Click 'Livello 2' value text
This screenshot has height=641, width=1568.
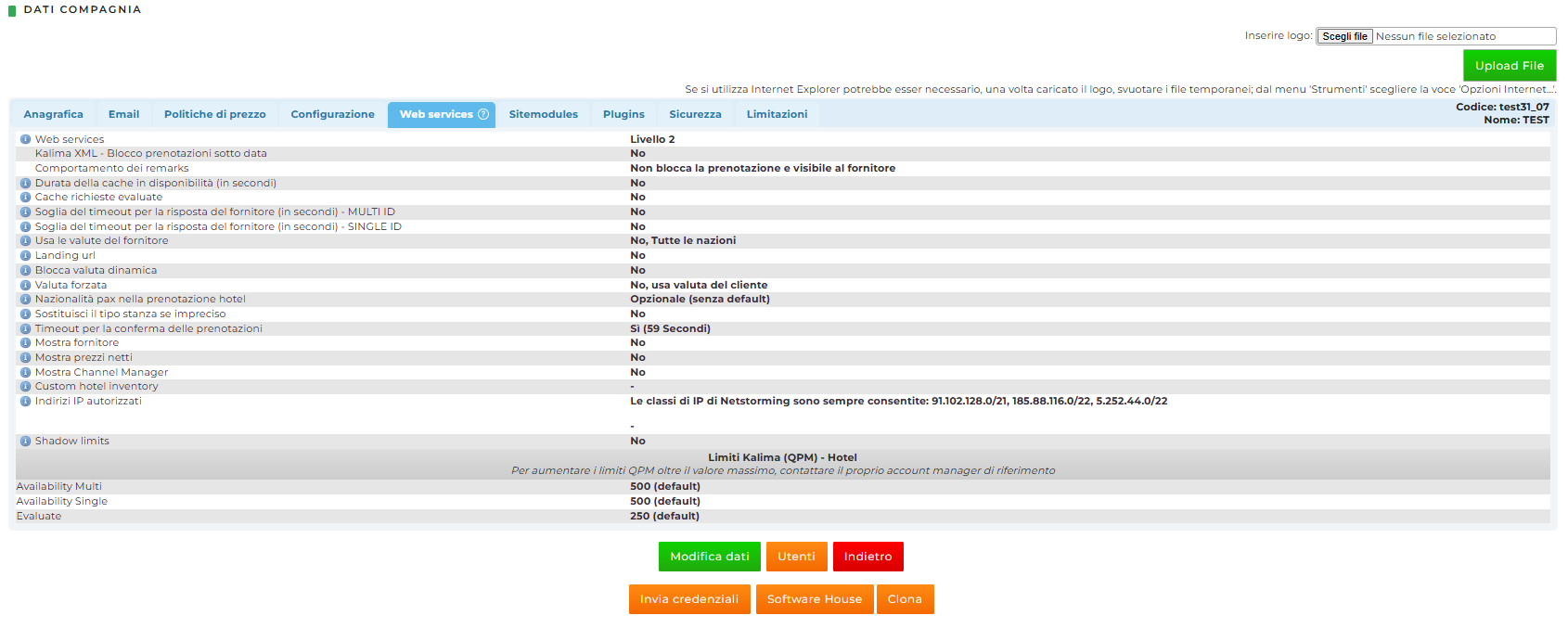pyautogui.click(x=652, y=139)
